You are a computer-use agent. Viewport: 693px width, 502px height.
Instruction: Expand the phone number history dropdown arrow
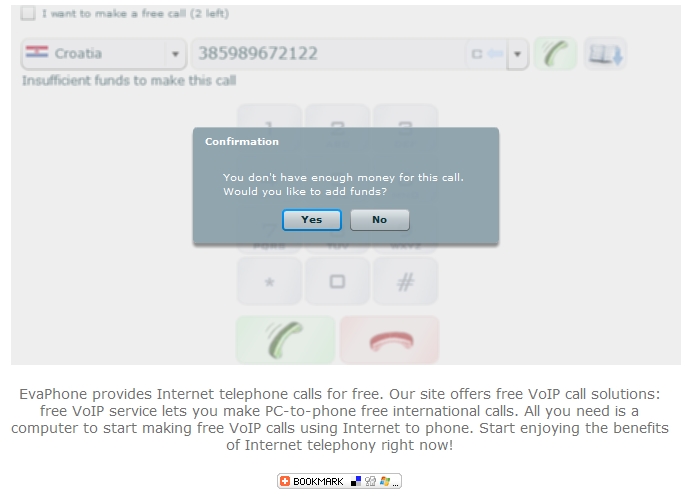517,54
